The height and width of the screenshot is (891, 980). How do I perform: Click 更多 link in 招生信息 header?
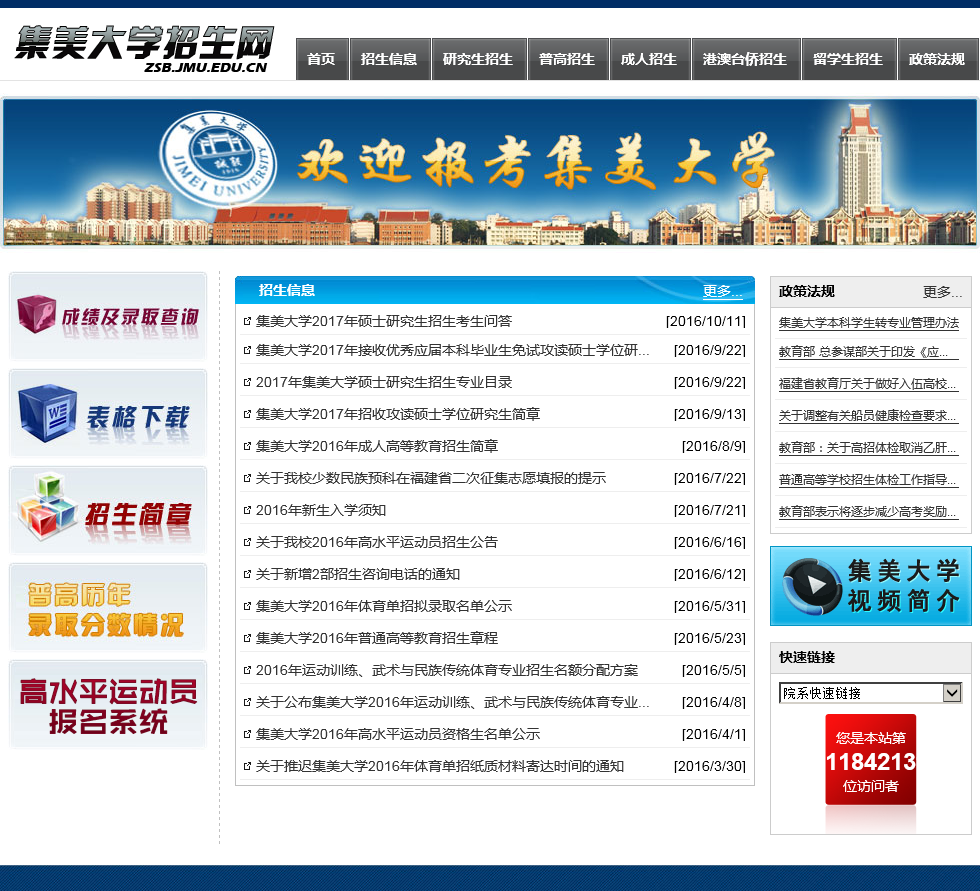point(722,291)
